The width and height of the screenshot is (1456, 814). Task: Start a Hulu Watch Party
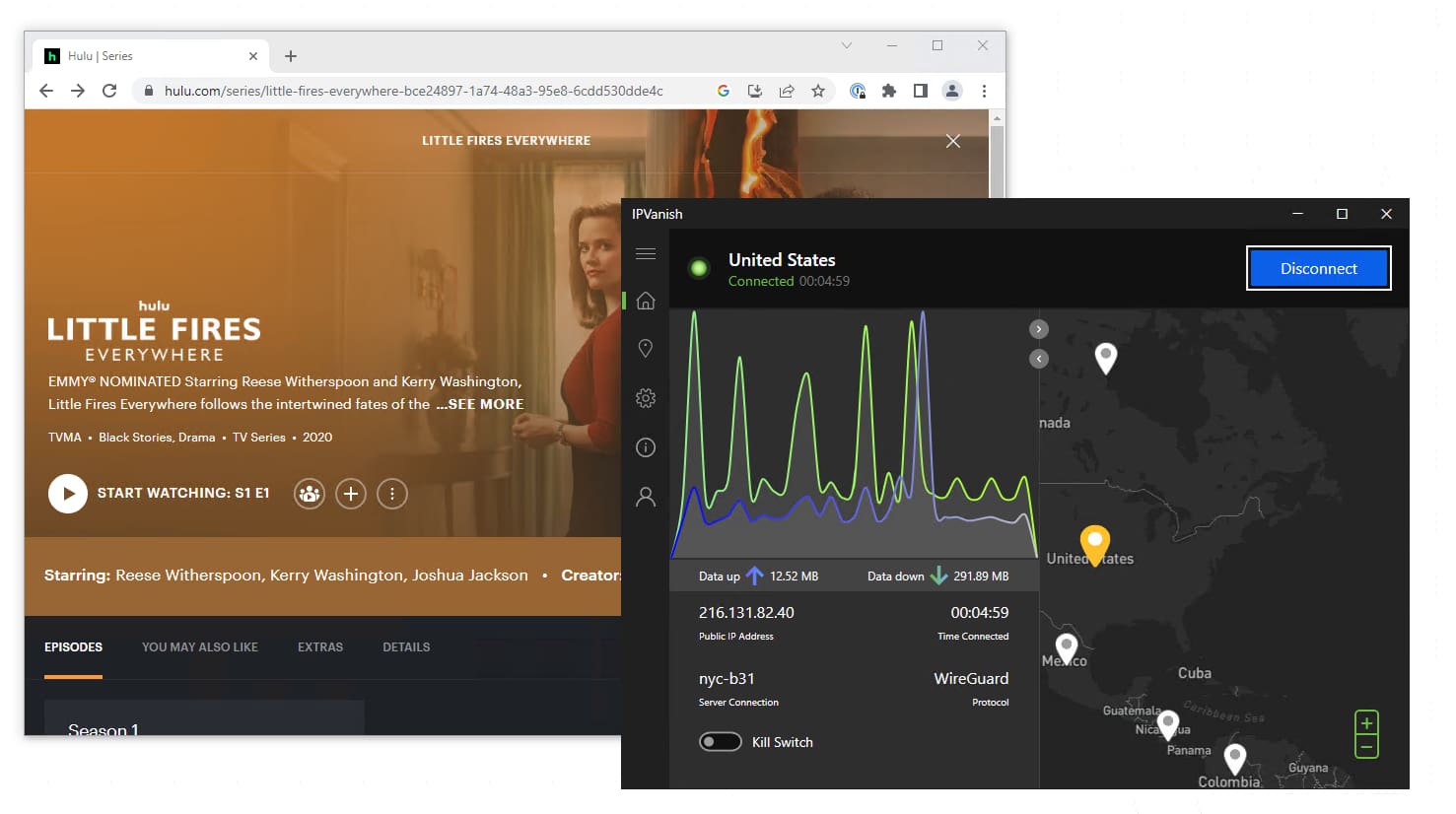pyautogui.click(x=309, y=493)
